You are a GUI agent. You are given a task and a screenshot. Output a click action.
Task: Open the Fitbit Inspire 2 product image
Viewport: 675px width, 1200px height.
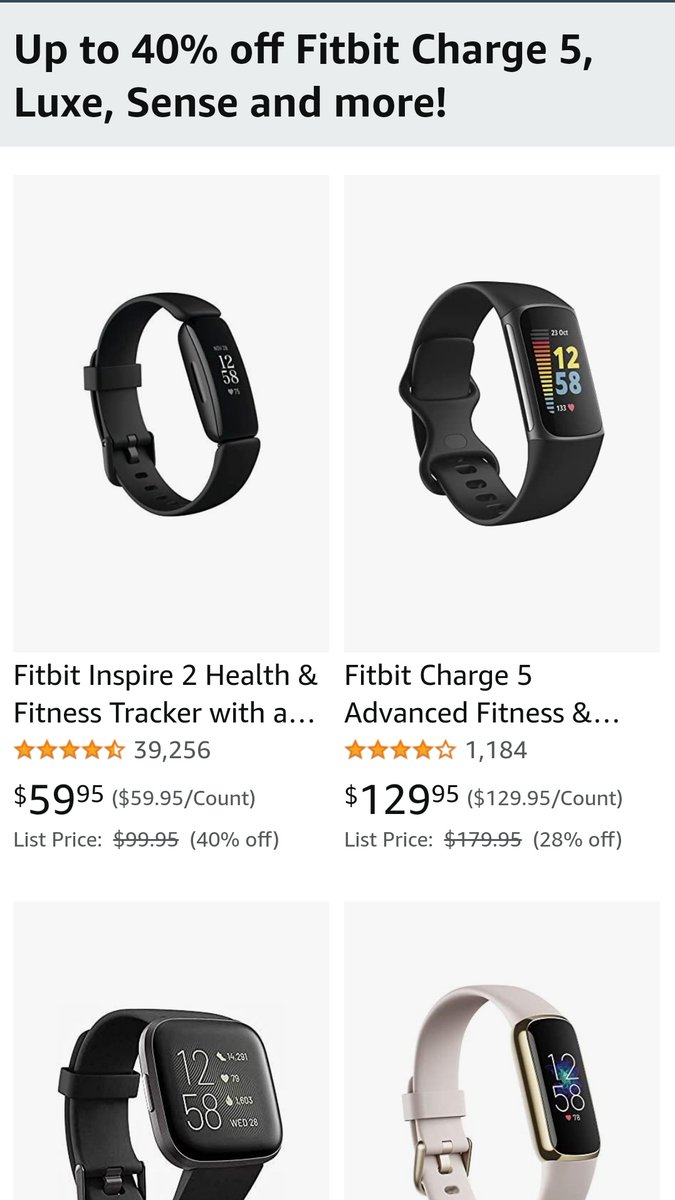(171, 413)
